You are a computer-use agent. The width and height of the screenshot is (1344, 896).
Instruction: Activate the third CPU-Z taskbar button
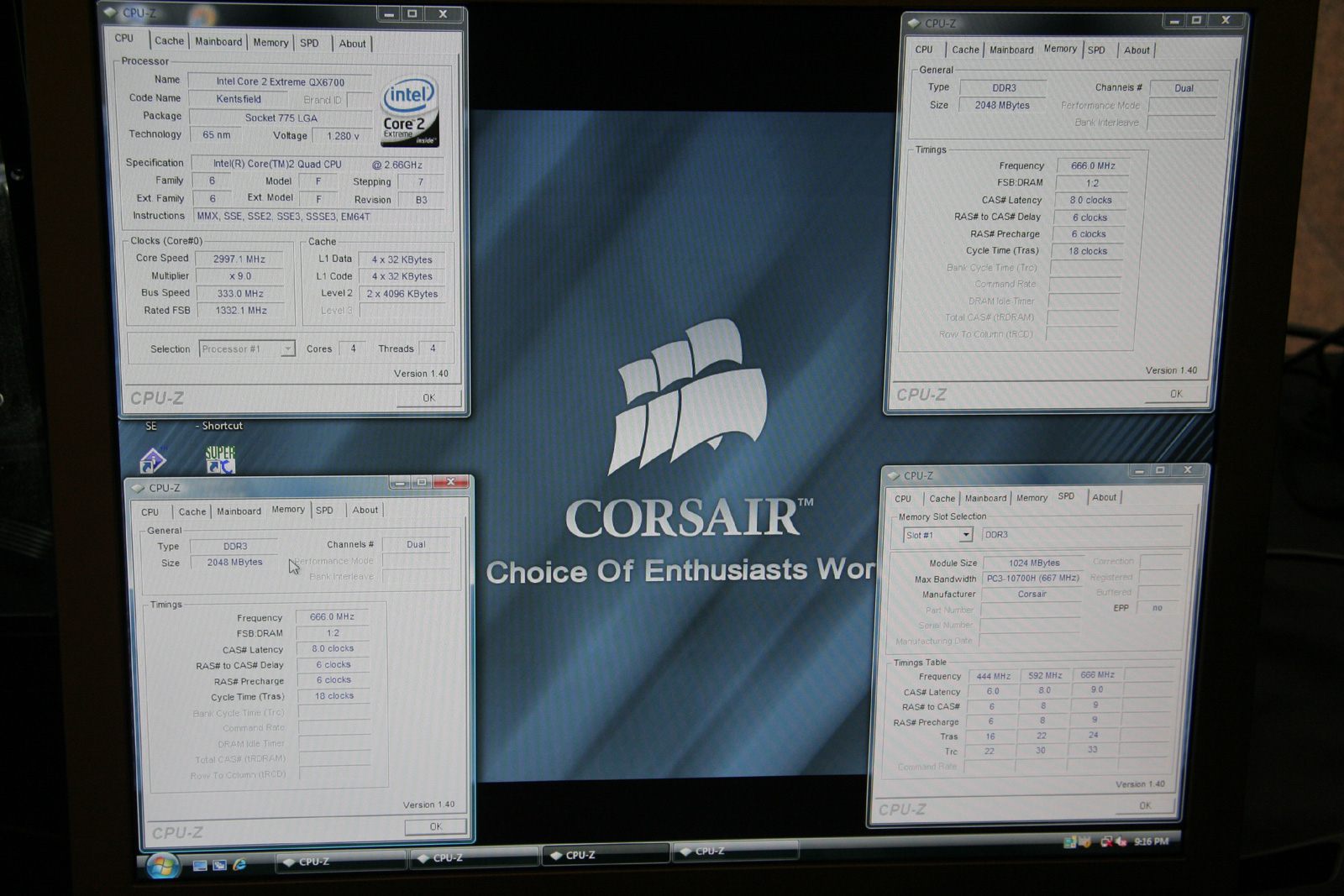point(606,855)
